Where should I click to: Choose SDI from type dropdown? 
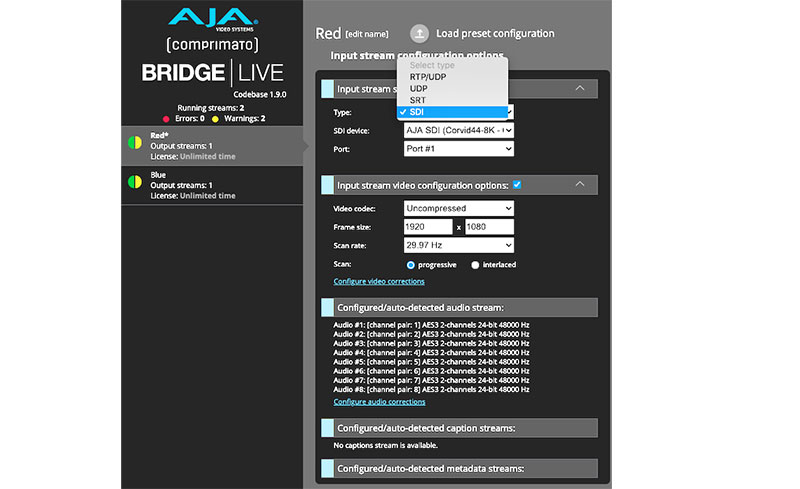point(453,112)
